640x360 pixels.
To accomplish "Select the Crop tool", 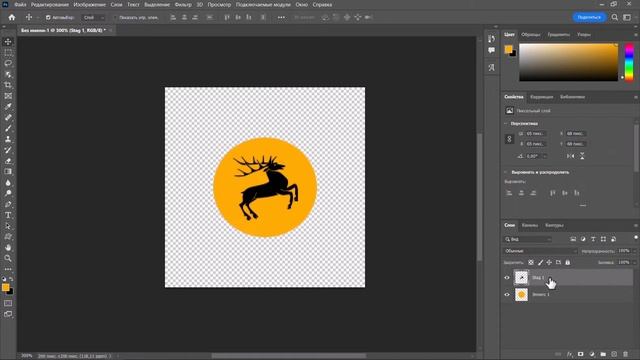I will (x=8, y=85).
